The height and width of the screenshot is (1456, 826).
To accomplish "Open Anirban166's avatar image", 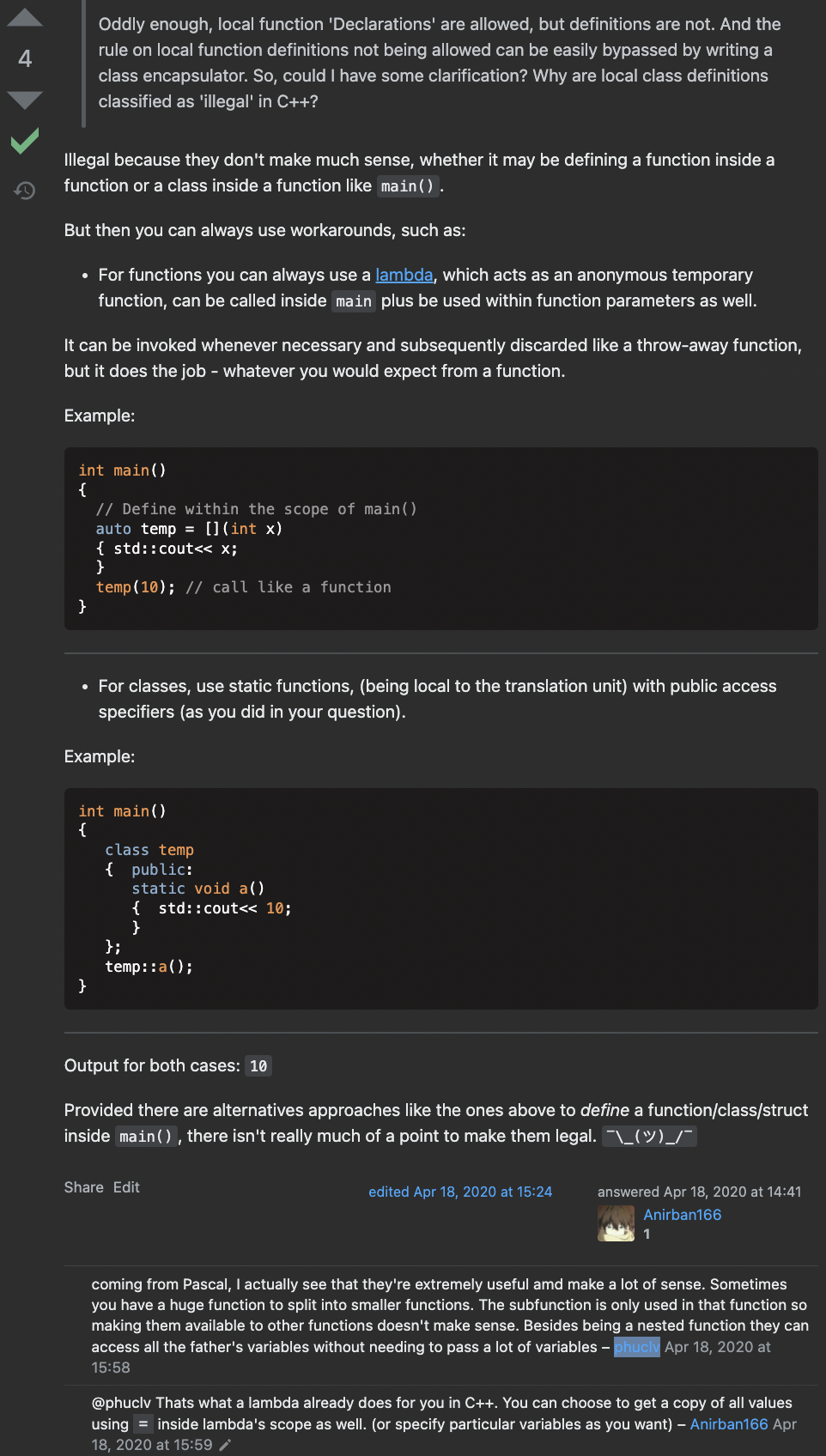I will tap(616, 1223).
